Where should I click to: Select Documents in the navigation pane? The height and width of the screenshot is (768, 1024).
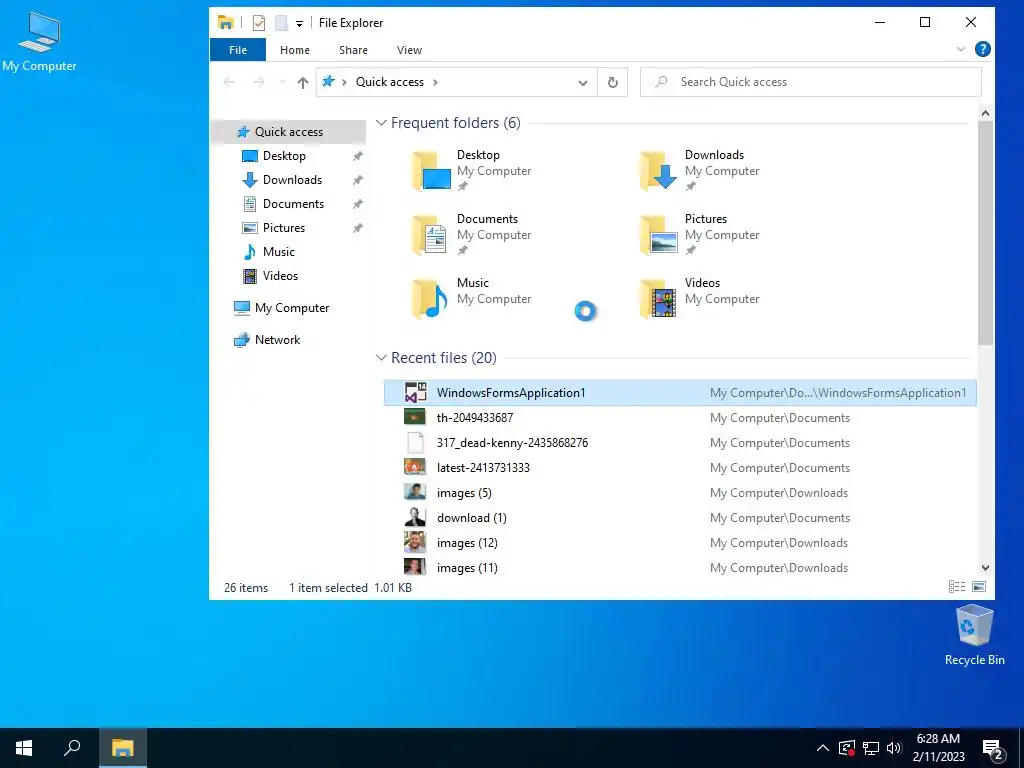point(293,204)
